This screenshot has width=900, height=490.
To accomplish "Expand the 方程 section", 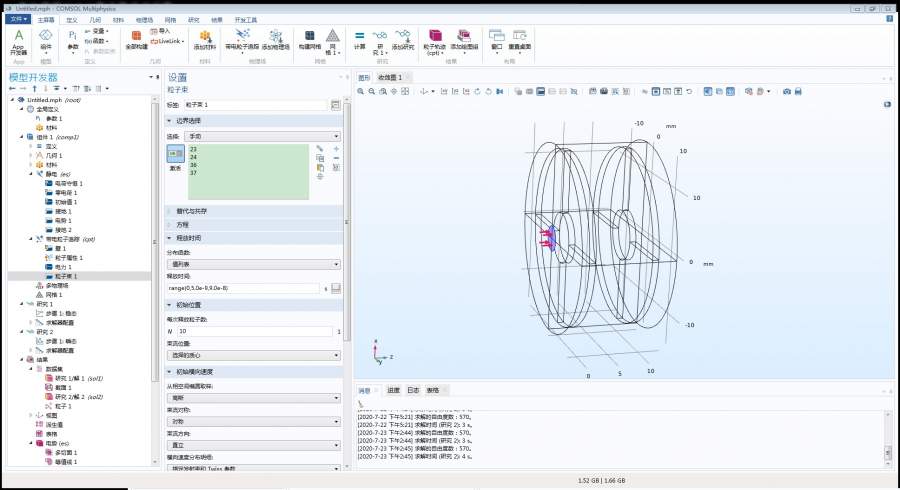I will point(181,224).
